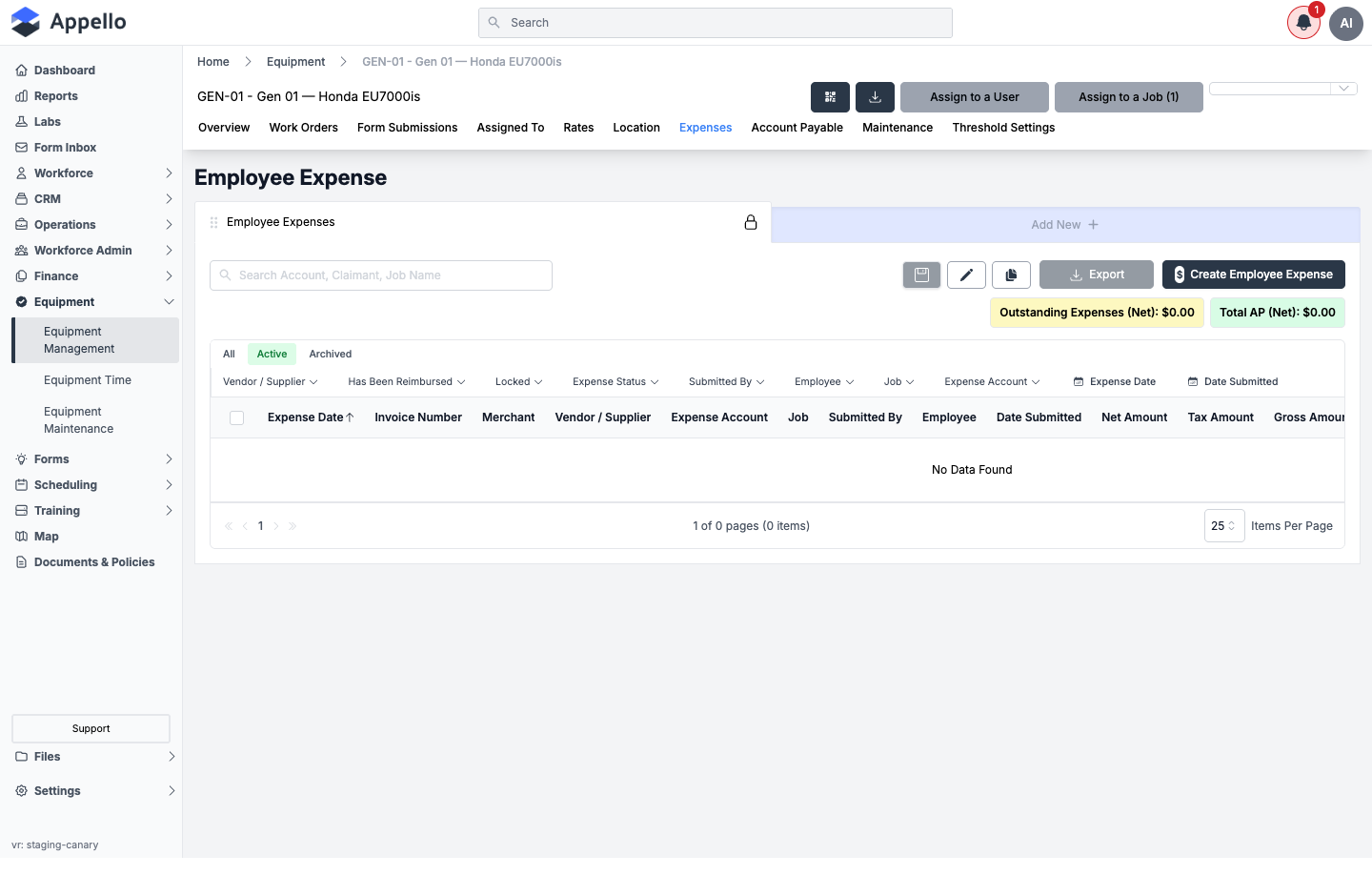Click Create Employee Expense button
The width and height of the screenshot is (1372, 875).
(x=1254, y=275)
